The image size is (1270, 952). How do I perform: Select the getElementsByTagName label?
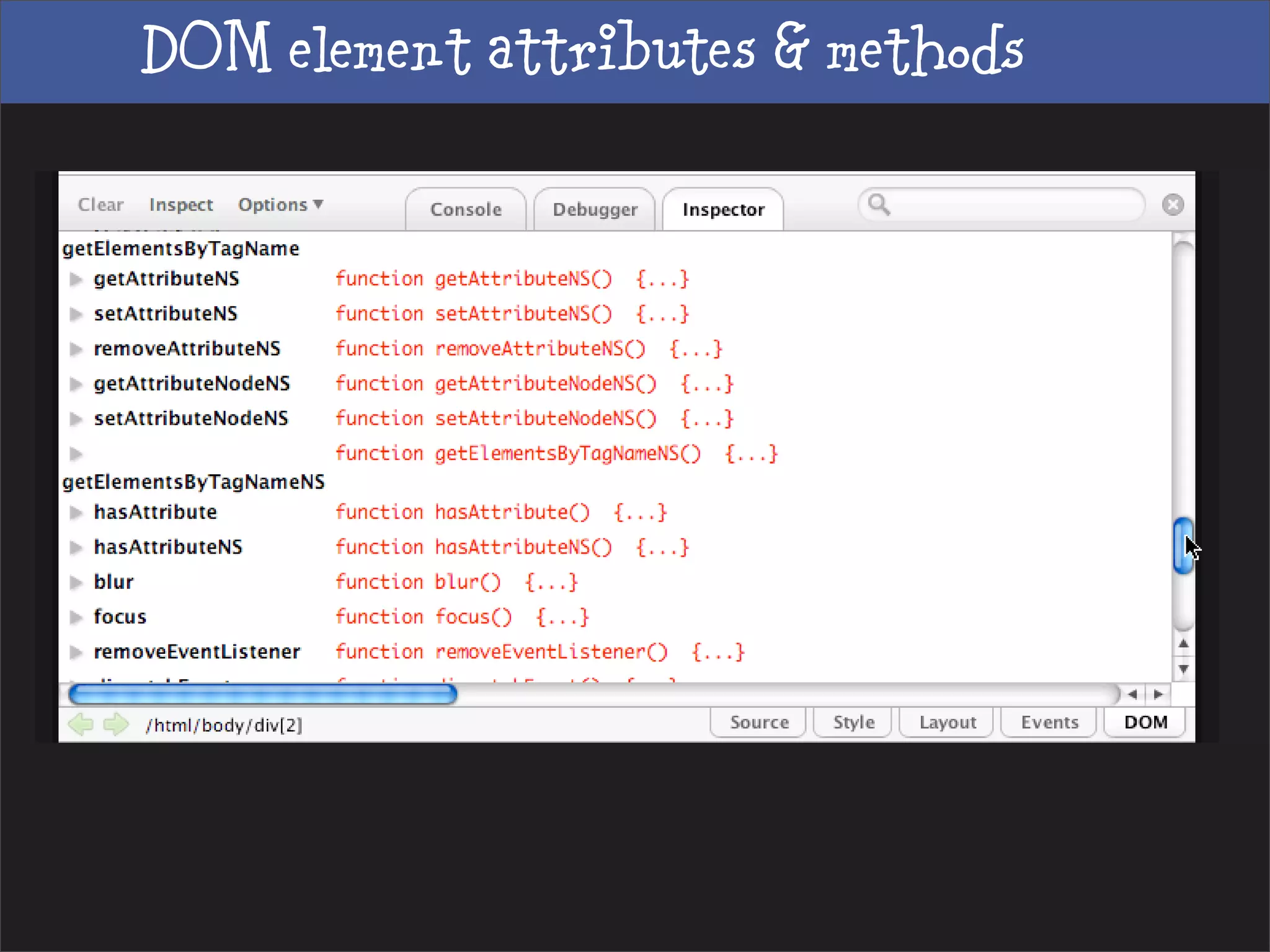coord(181,249)
